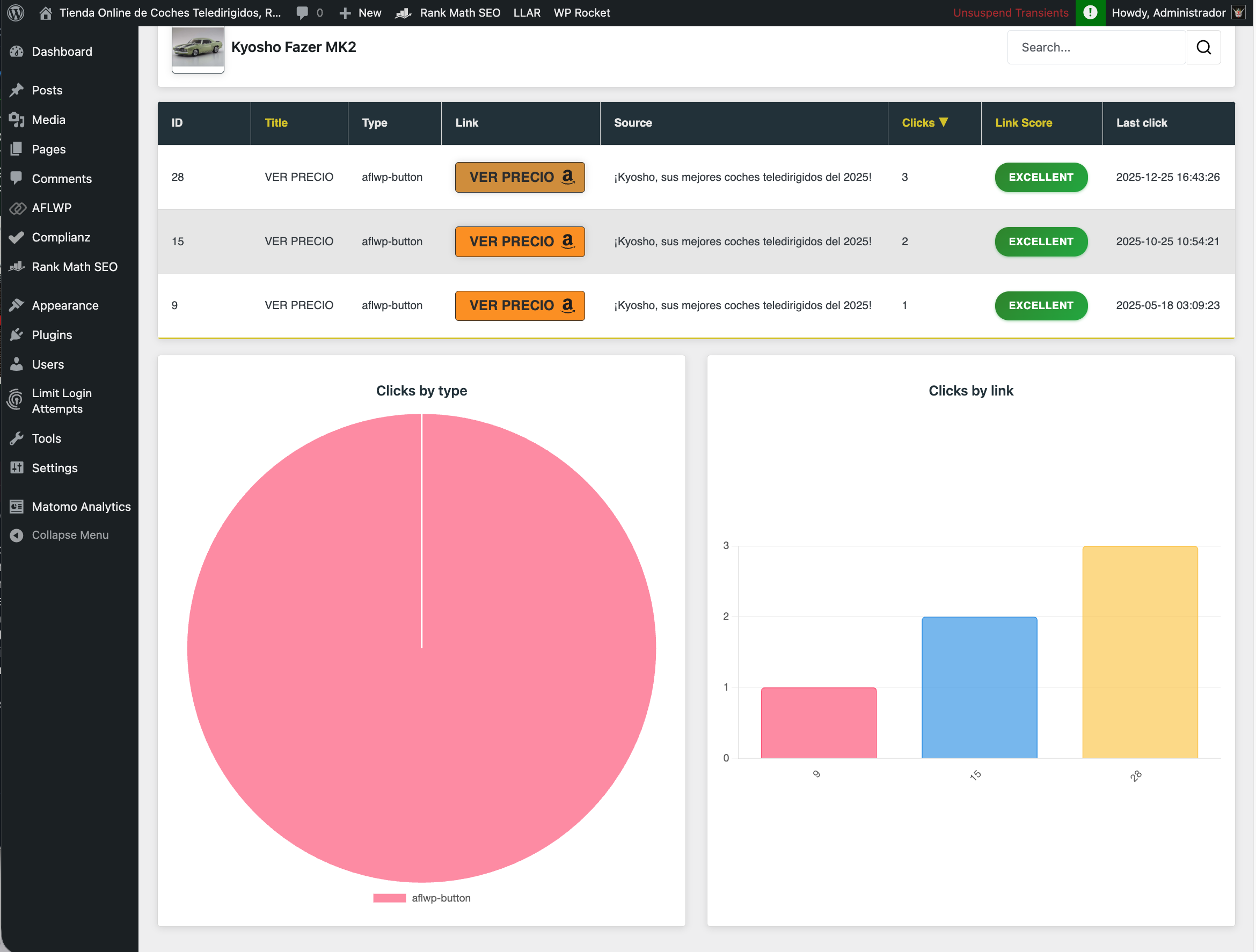Viewport: 1256px width, 952px height.
Task: Click the Kyosho Fazer MK2 car thumbnail
Action: point(198,48)
